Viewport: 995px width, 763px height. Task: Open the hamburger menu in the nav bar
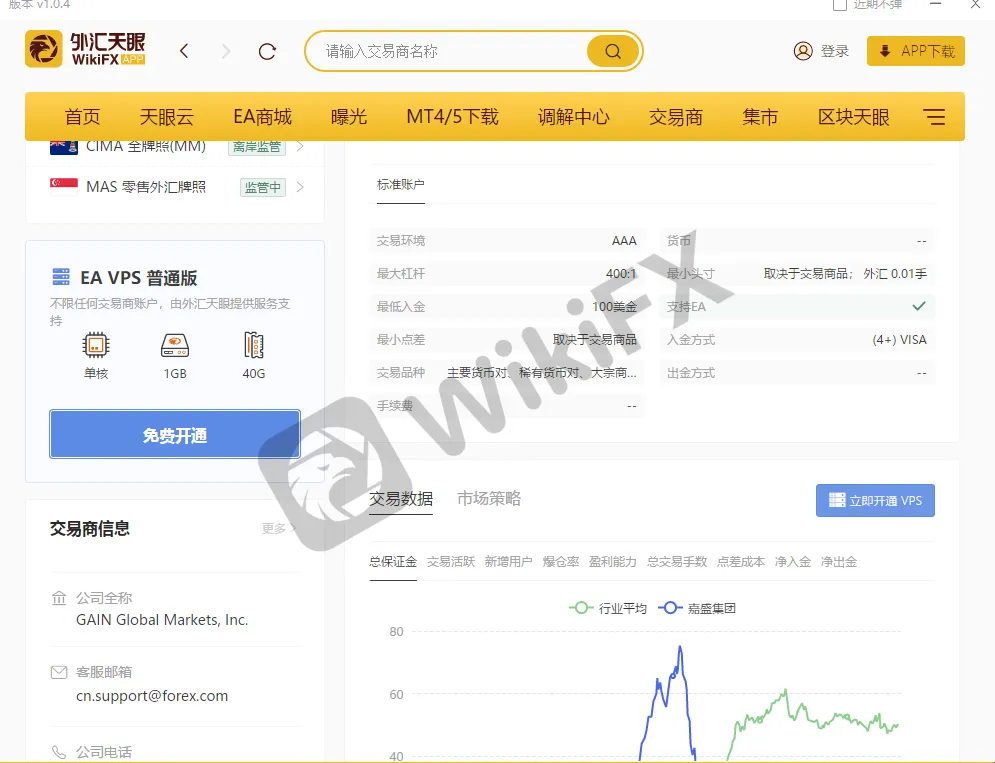[933, 117]
